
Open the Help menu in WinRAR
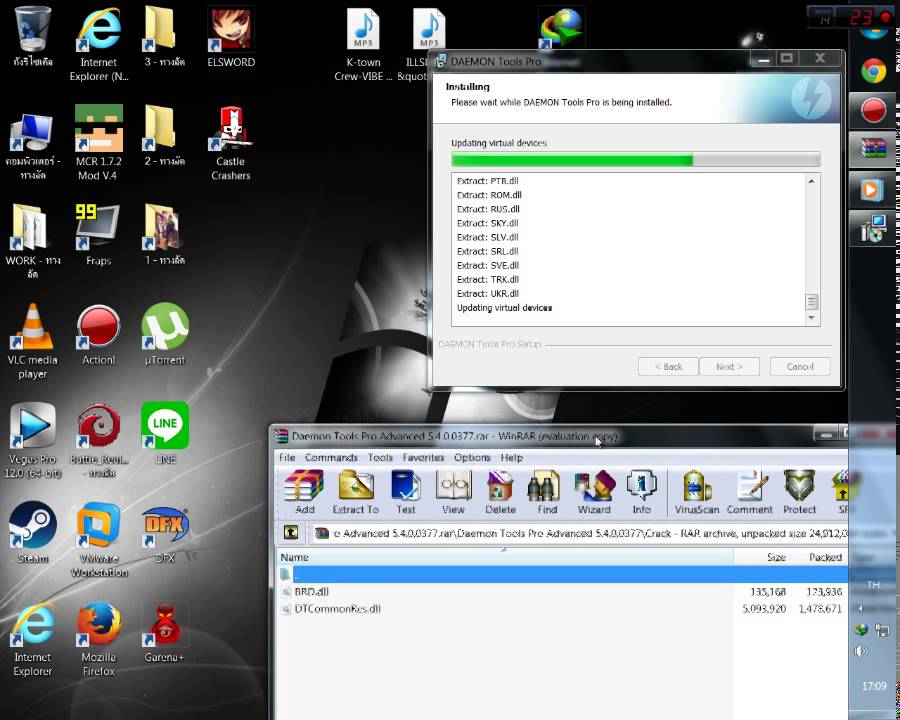(511, 458)
